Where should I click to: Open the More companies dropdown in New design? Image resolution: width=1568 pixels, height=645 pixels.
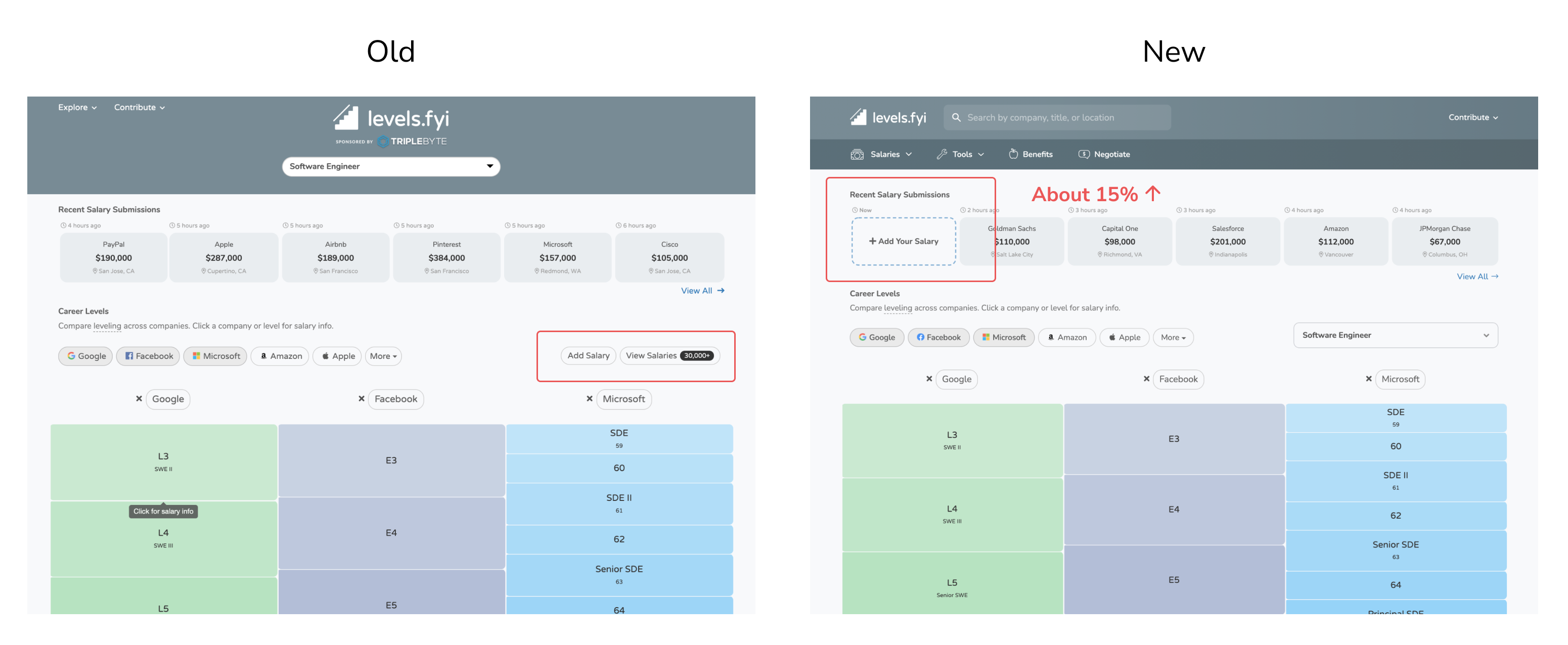(1173, 338)
